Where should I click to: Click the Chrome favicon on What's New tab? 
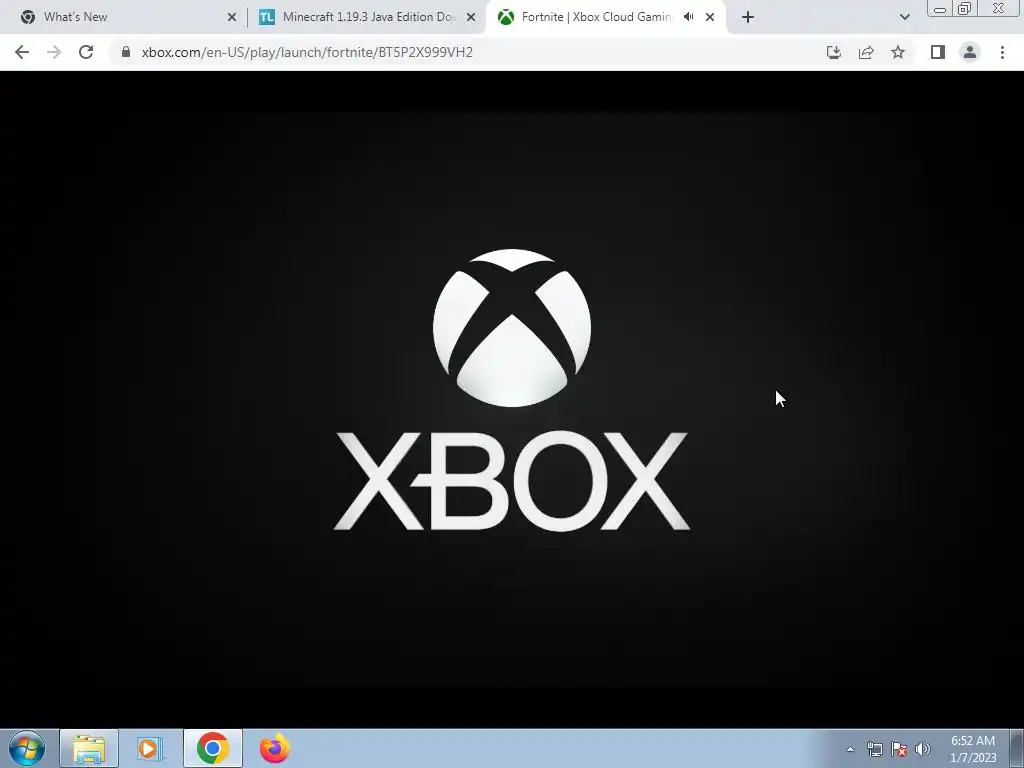click(x=28, y=17)
